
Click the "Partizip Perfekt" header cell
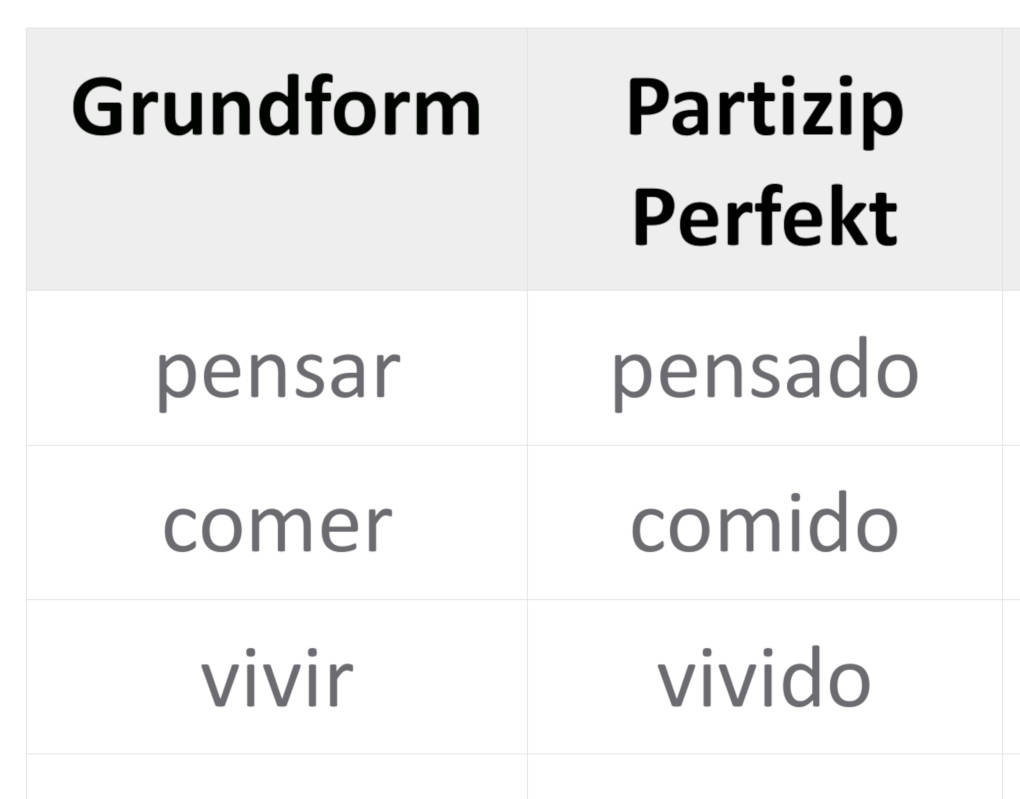tap(765, 160)
